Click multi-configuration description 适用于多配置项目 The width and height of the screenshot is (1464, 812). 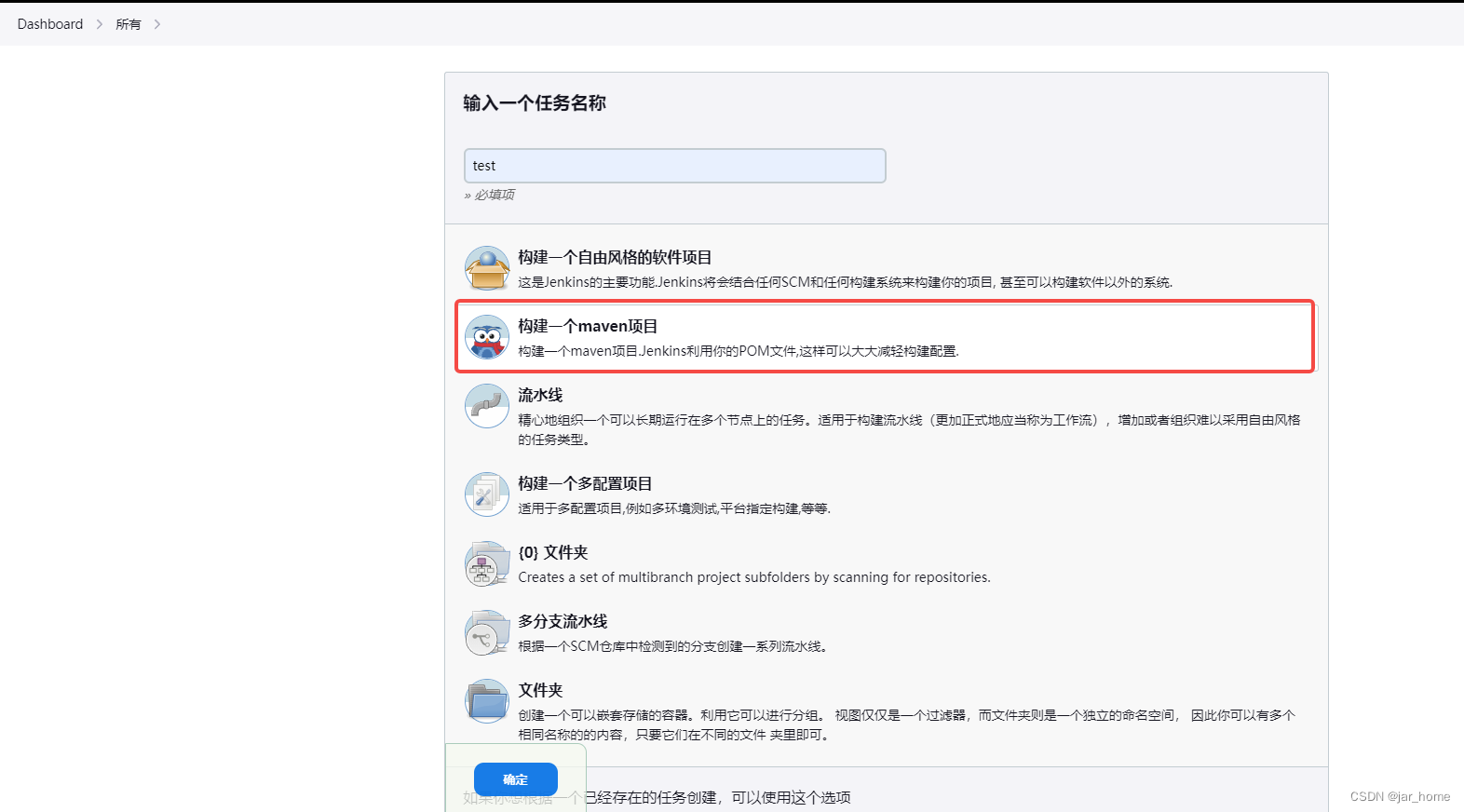[x=674, y=508]
